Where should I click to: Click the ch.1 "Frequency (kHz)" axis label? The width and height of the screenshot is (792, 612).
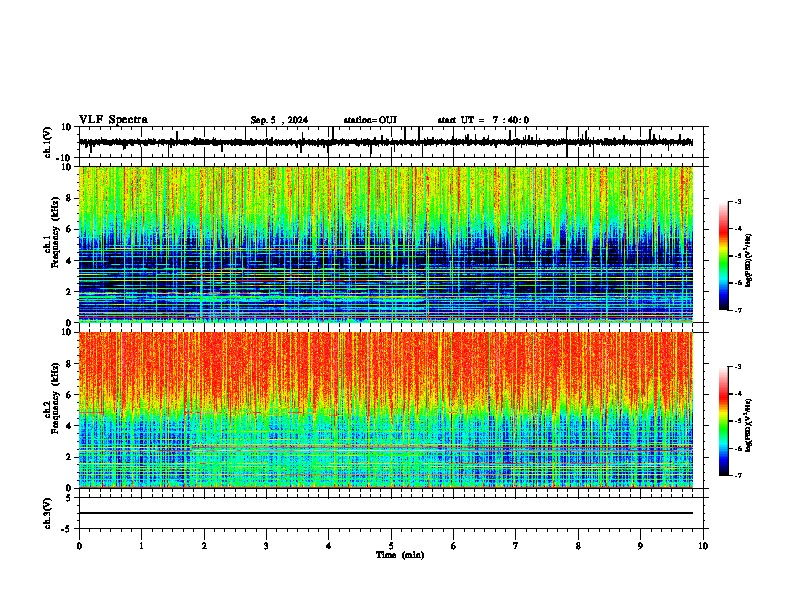click(x=55, y=233)
